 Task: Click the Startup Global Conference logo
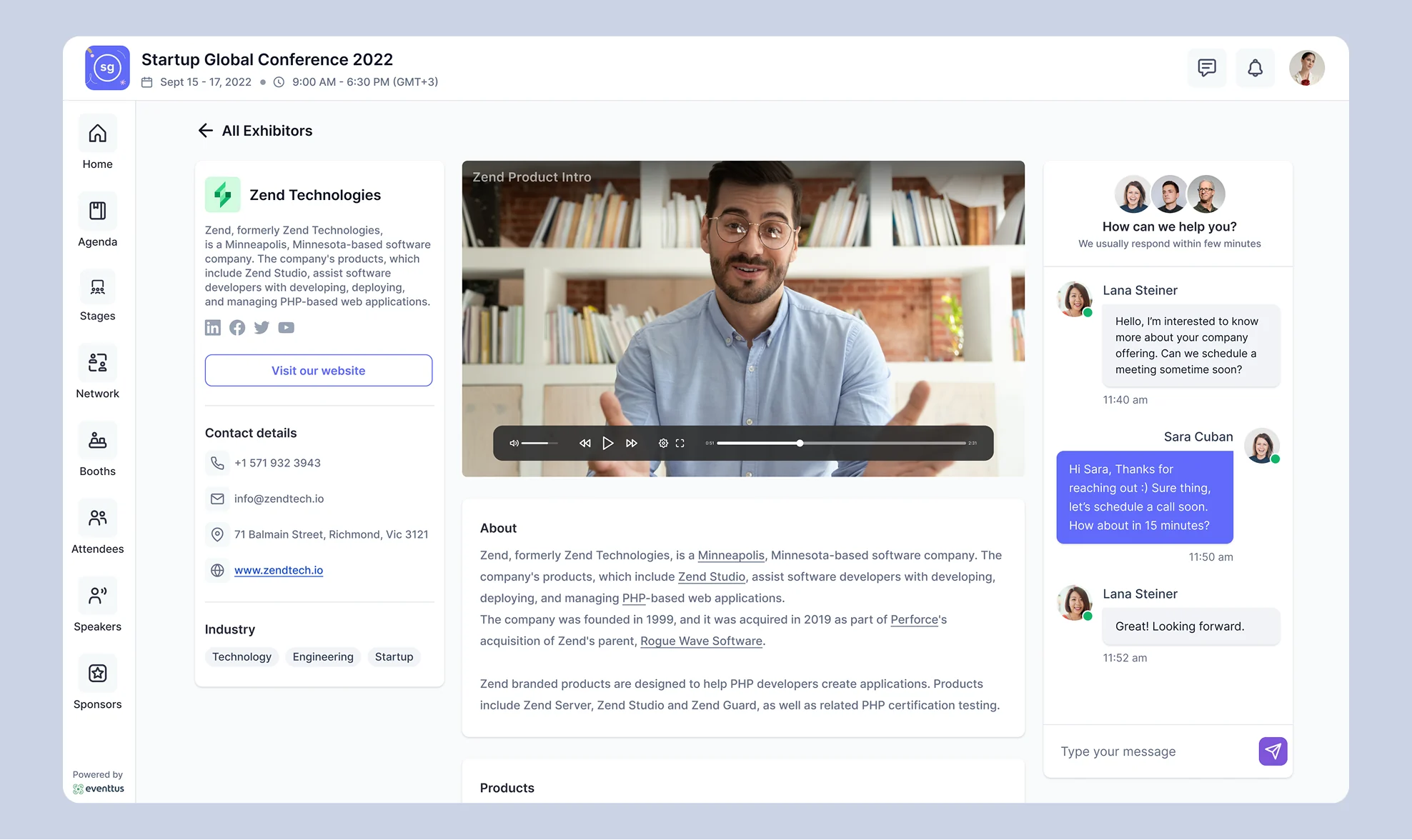(x=107, y=68)
